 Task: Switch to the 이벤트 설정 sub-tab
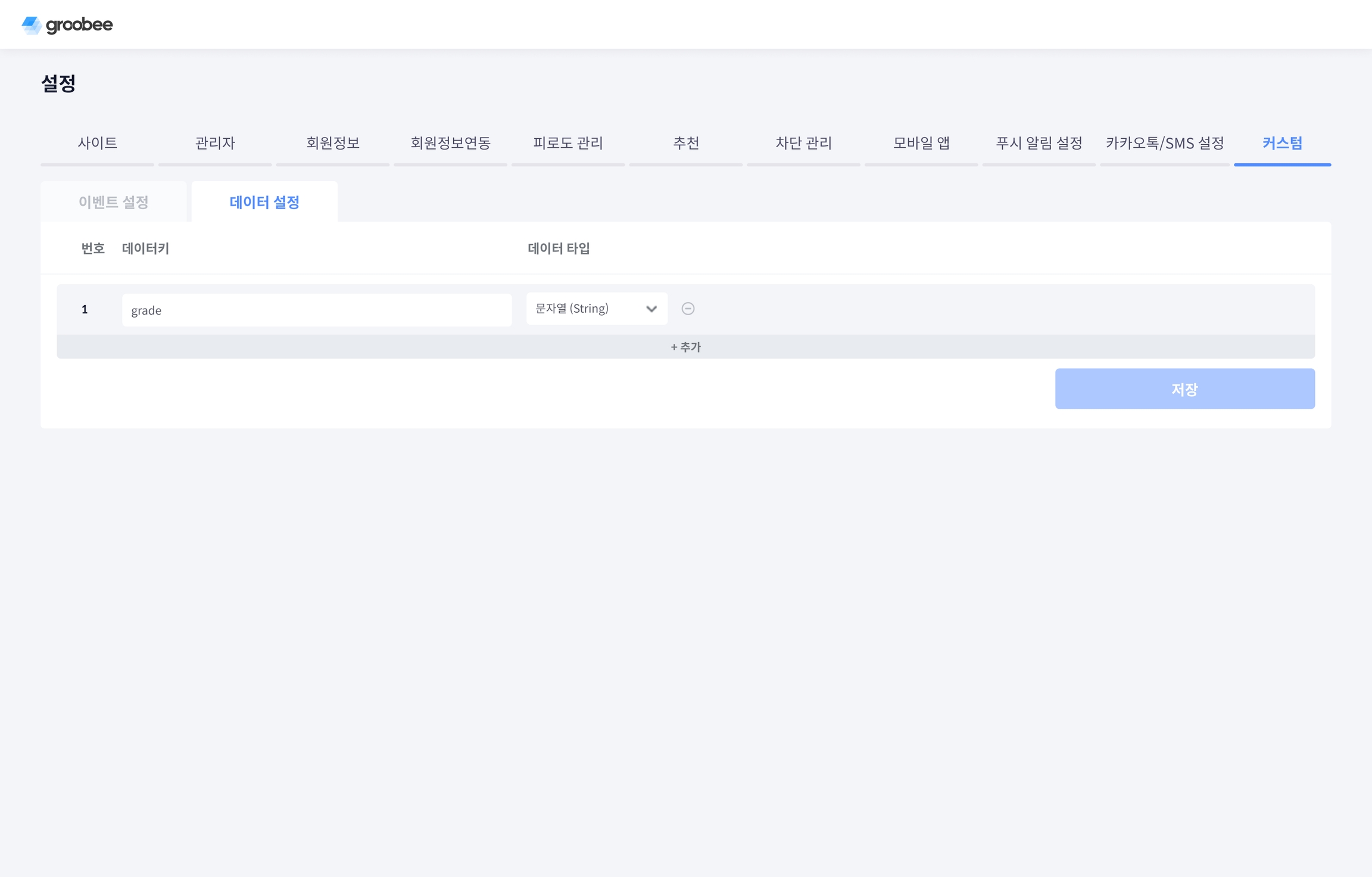click(113, 202)
